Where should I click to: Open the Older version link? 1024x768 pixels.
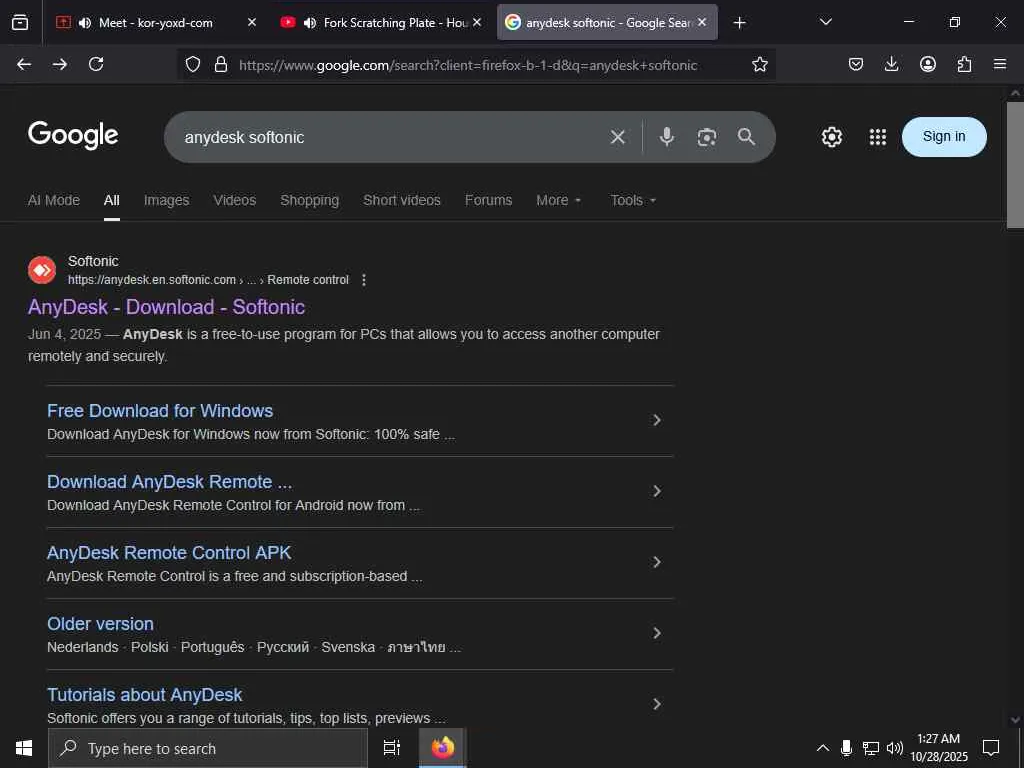[101, 624]
